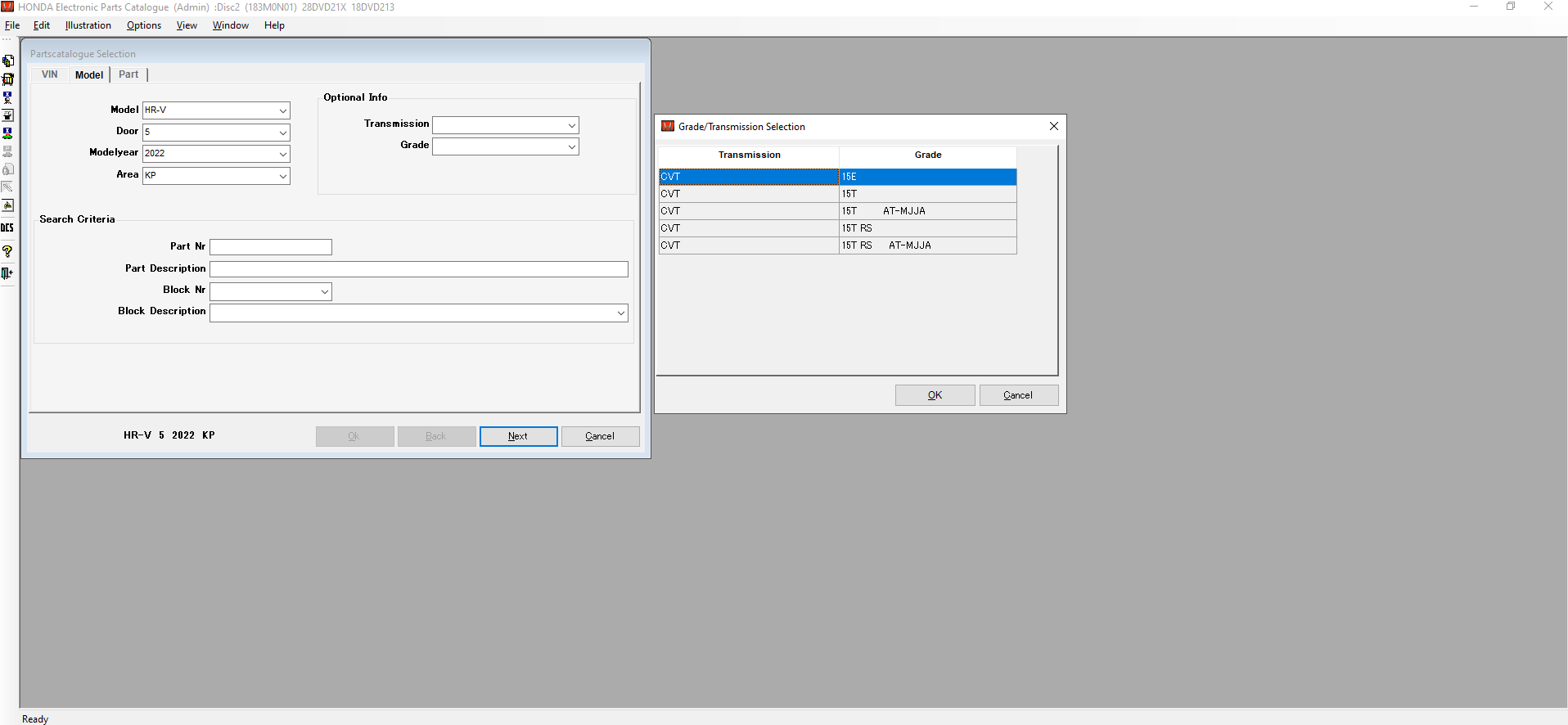Confirm with OK in Grade/Transmission Selection dialog

[x=935, y=395]
